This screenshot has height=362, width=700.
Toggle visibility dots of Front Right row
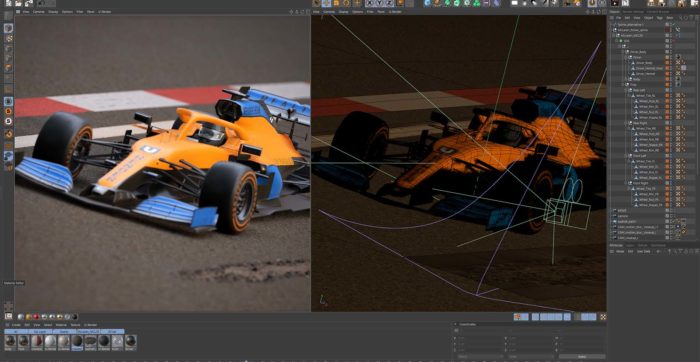pyautogui.click(x=671, y=183)
